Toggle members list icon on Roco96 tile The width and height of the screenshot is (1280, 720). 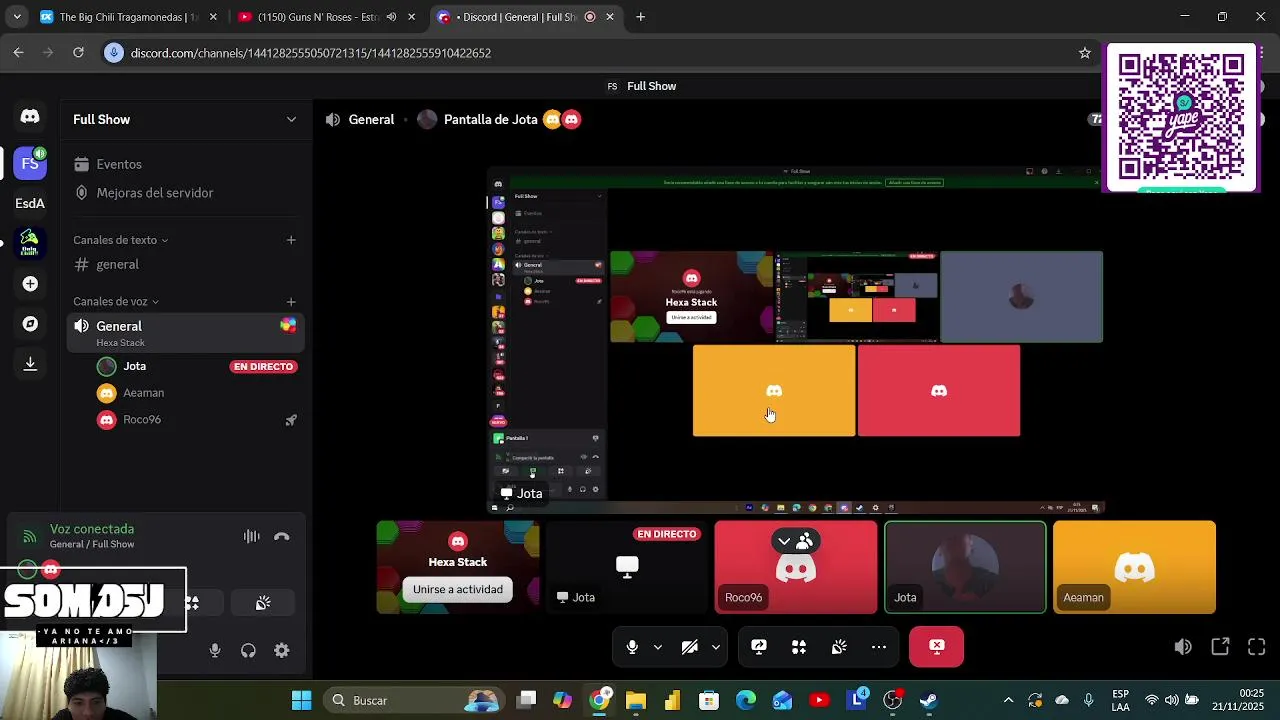click(x=805, y=541)
